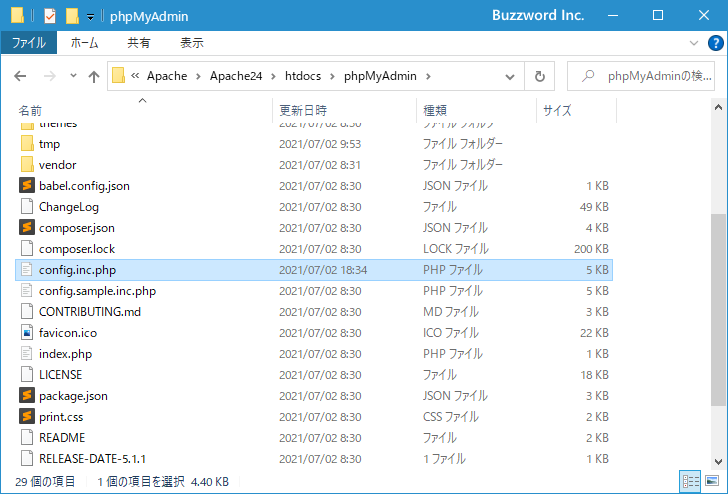The image size is (728, 494).
Task: Click the Apache24 breadcrumb segment
Action: tap(236, 76)
